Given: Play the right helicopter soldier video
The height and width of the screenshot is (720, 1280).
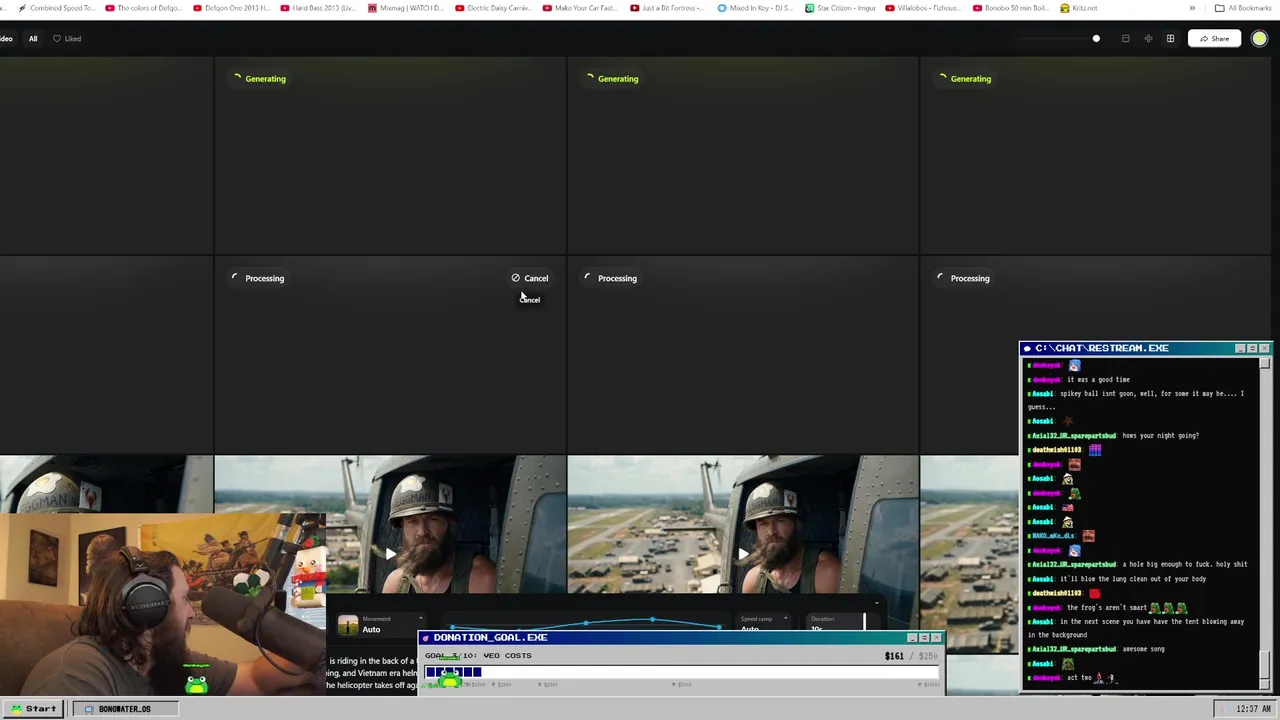Looking at the screenshot, I should pyautogui.click(x=743, y=553).
